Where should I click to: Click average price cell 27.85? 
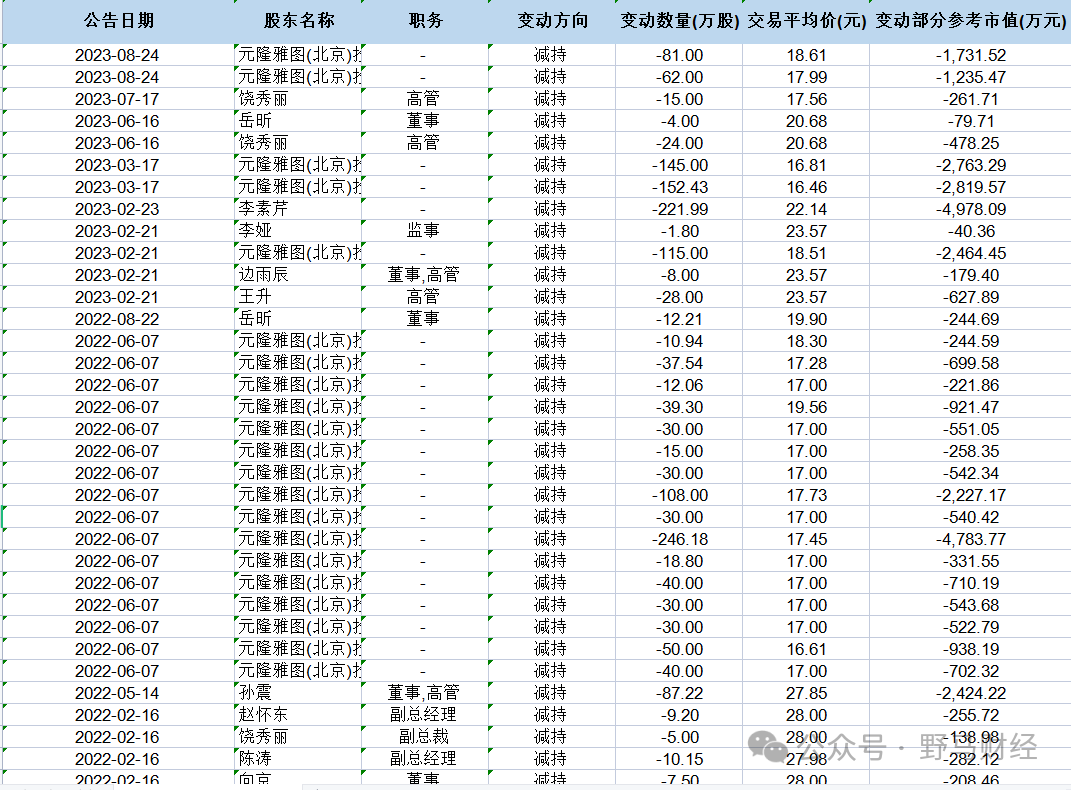(x=807, y=693)
